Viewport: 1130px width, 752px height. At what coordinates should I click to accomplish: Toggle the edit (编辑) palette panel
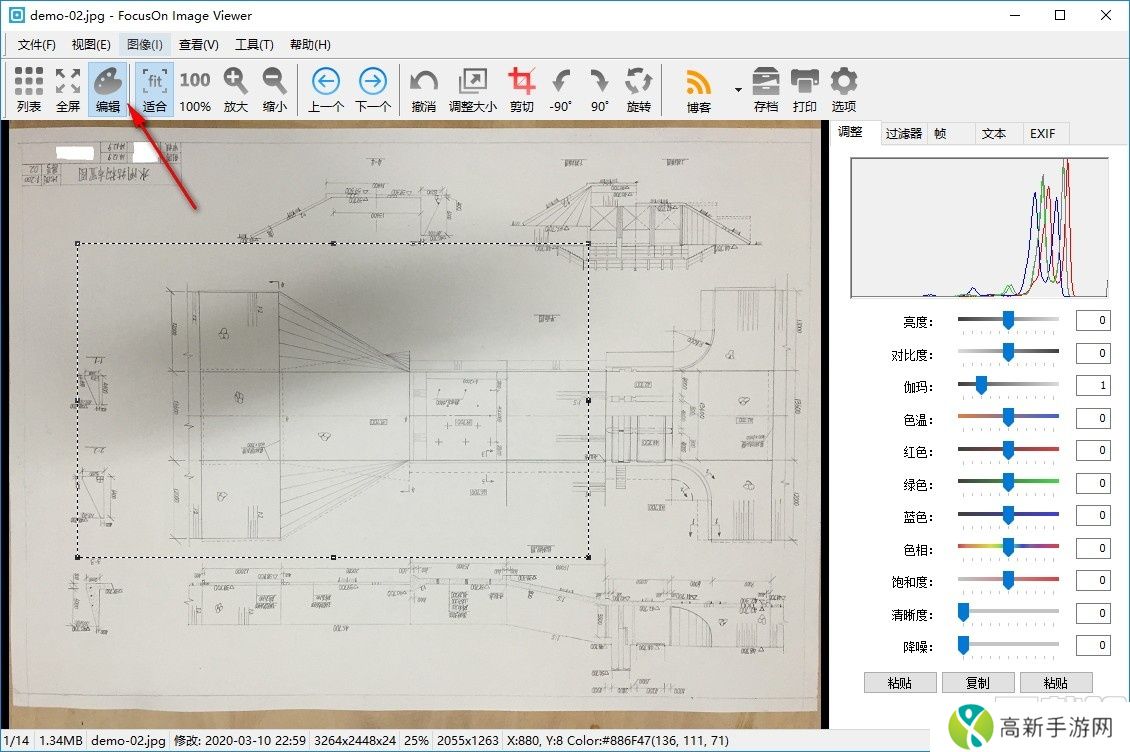point(108,89)
